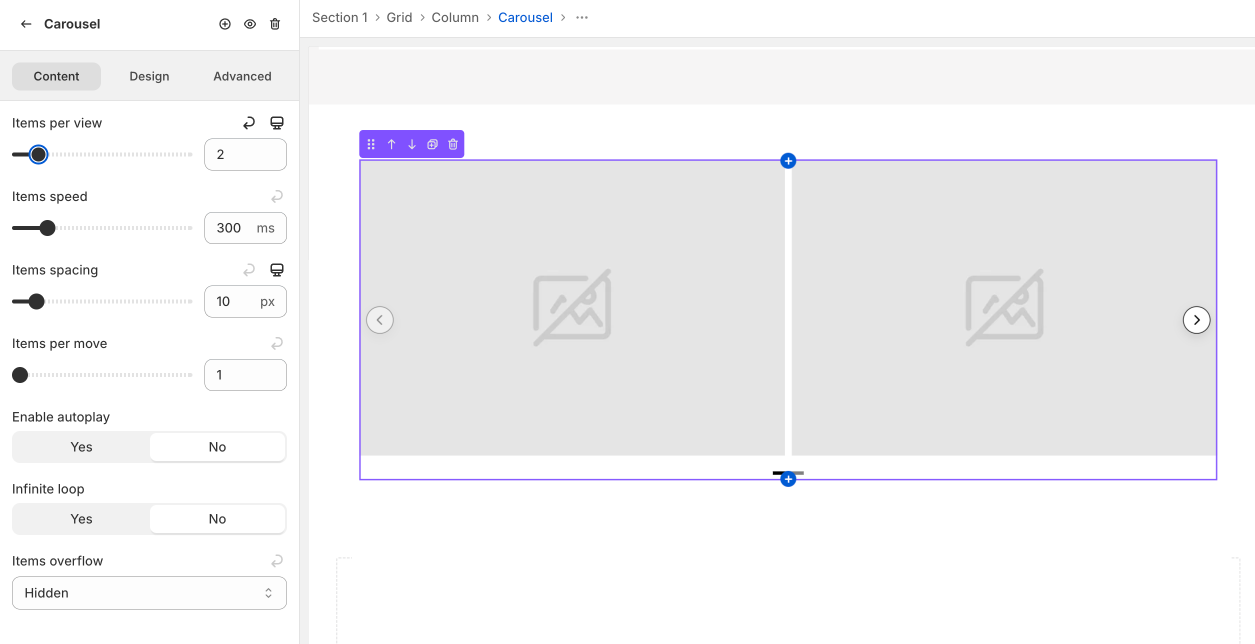Duplicate the carousel from purple toolbar
The width and height of the screenshot is (1255, 644).
(x=432, y=145)
